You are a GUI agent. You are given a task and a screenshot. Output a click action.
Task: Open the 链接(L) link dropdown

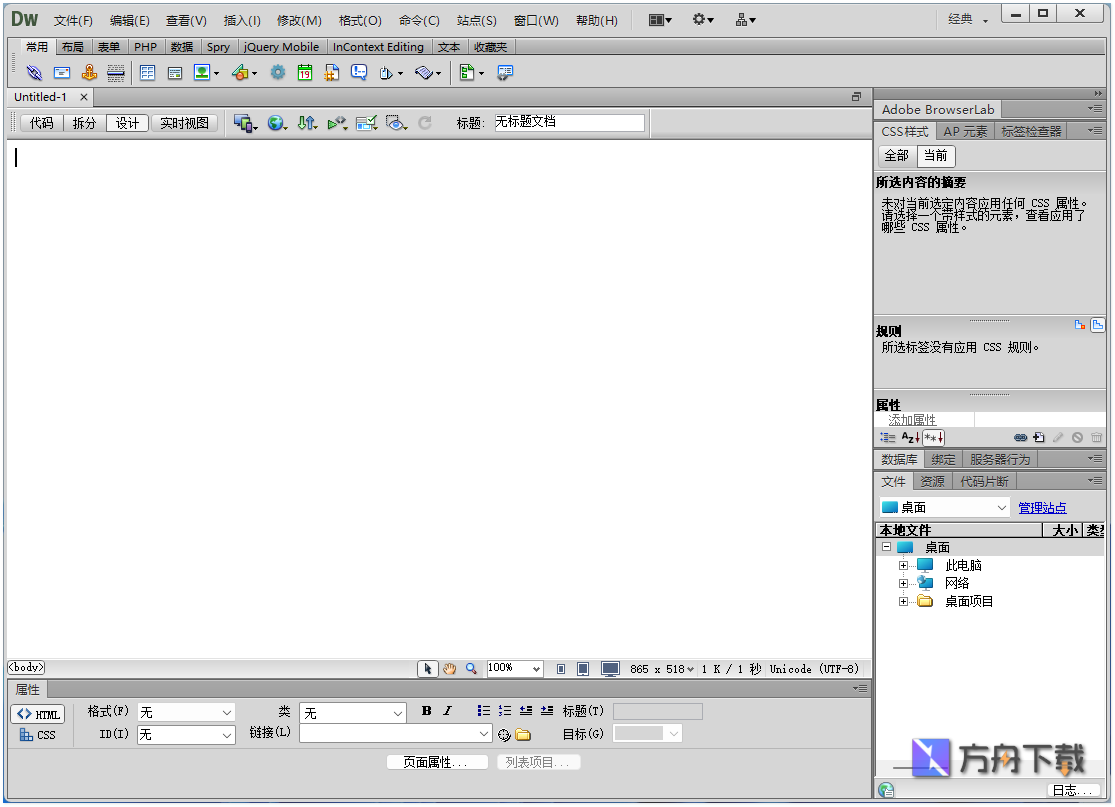(x=395, y=734)
